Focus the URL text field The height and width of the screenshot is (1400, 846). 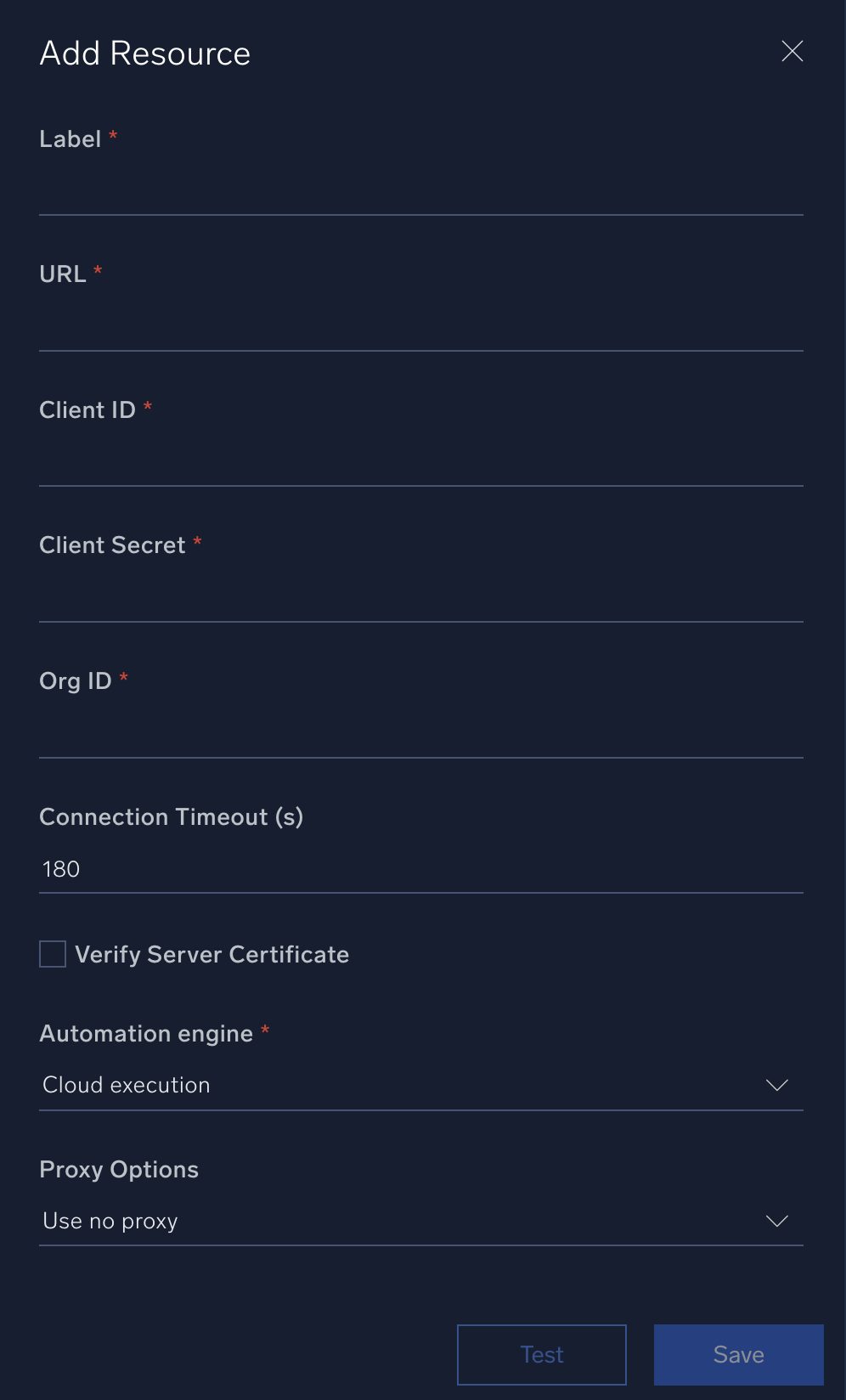pos(420,325)
